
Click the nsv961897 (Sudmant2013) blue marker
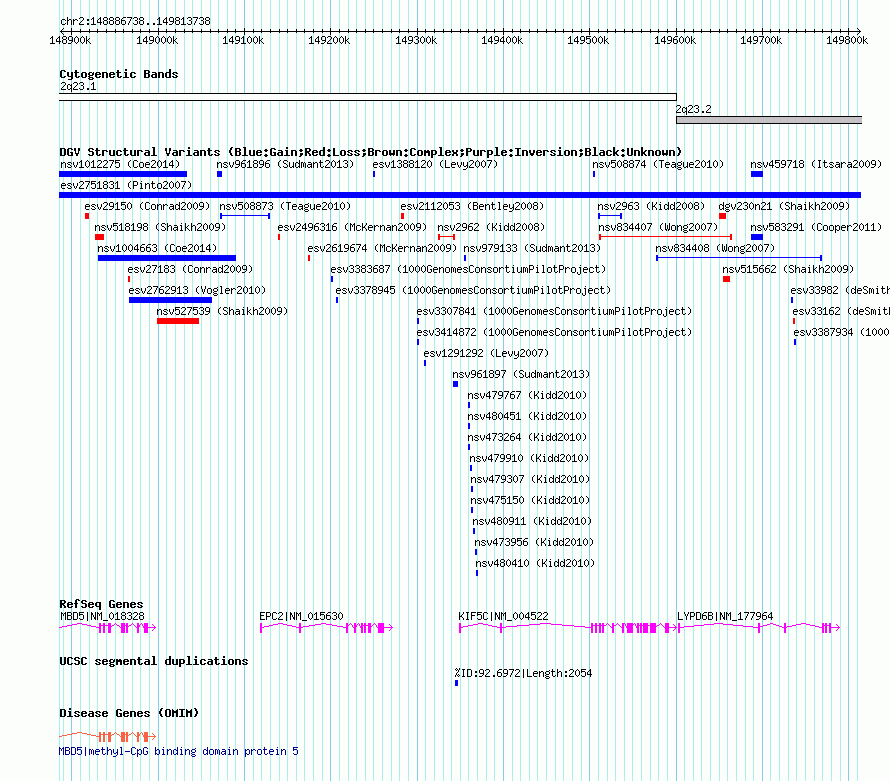point(456,384)
